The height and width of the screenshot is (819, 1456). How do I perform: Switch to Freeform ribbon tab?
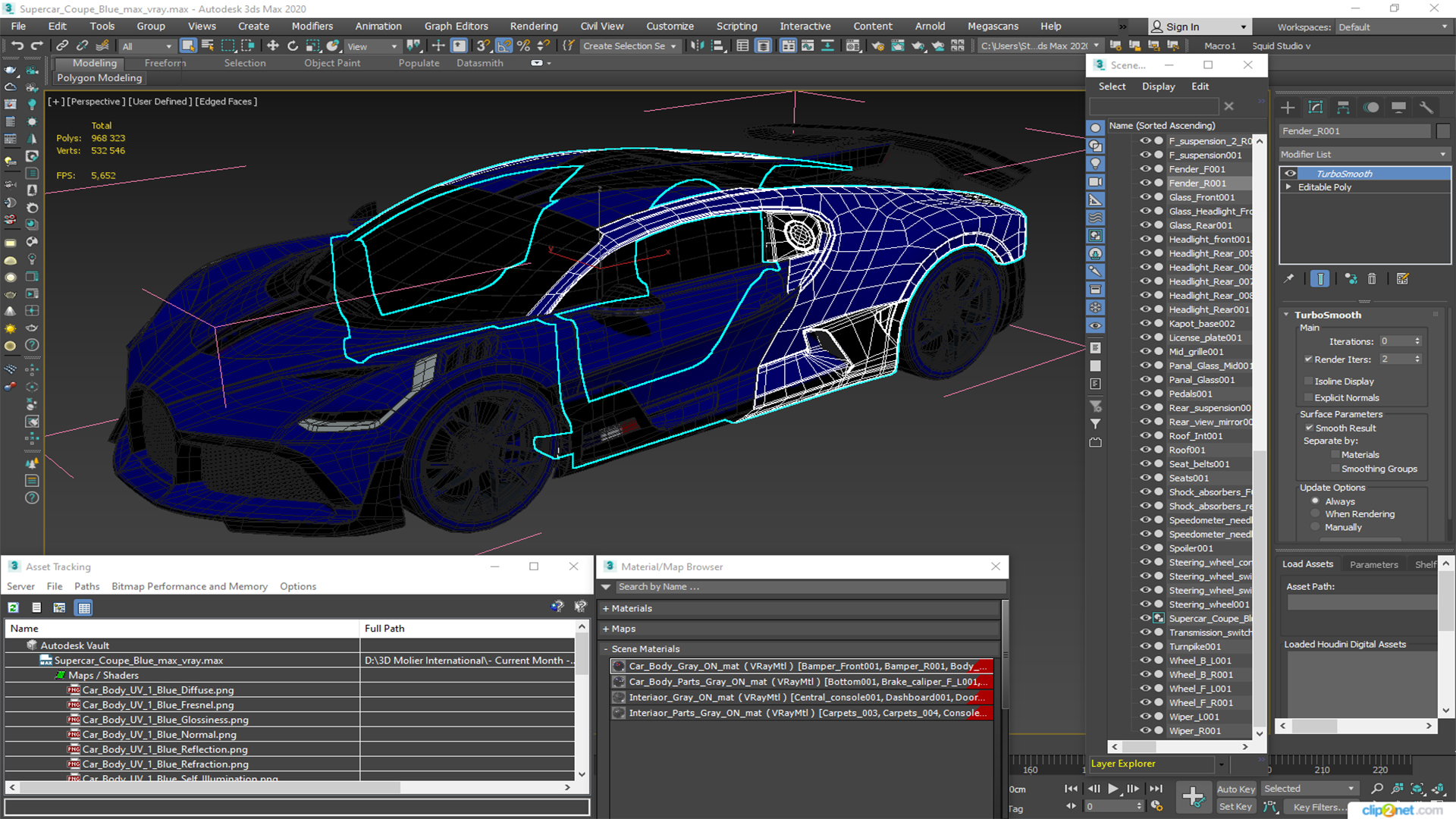pyautogui.click(x=165, y=63)
